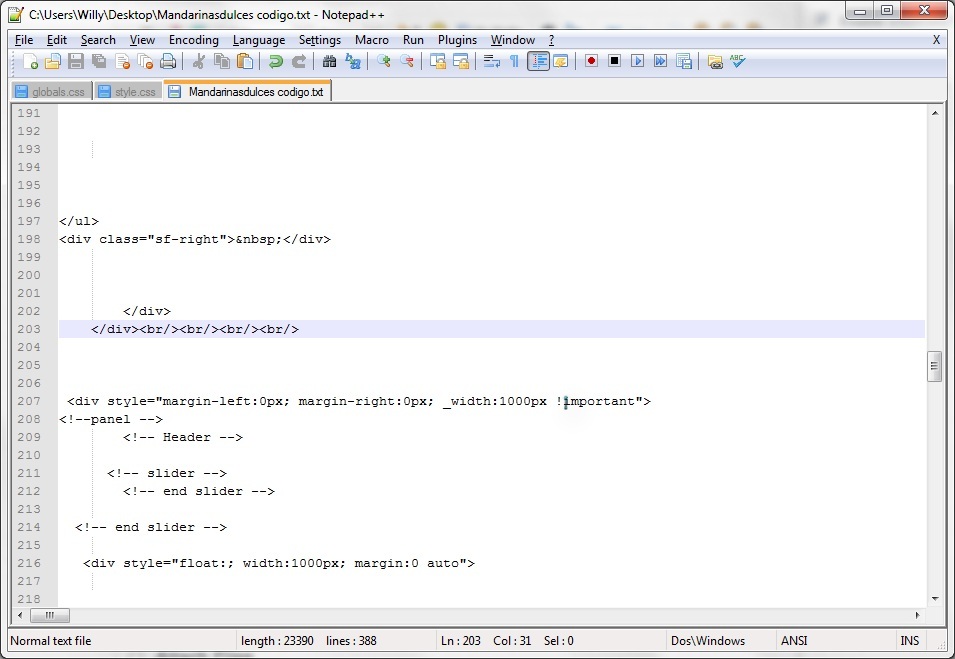The image size is (955, 659).
Task: Click the ANSI encoding in the status bar
Action: point(794,641)
